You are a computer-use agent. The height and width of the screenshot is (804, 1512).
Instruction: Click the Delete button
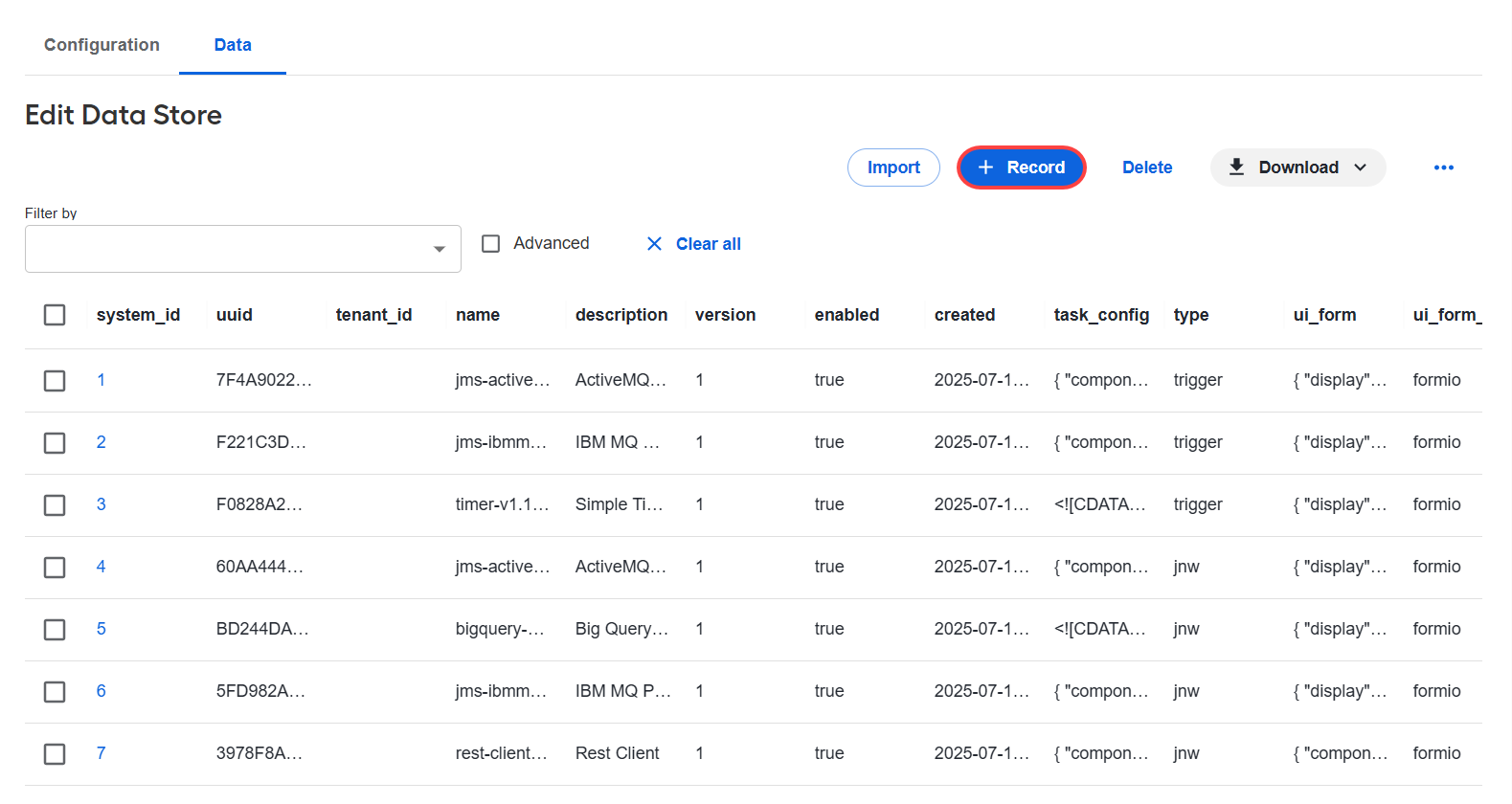tap(1147, 167)
